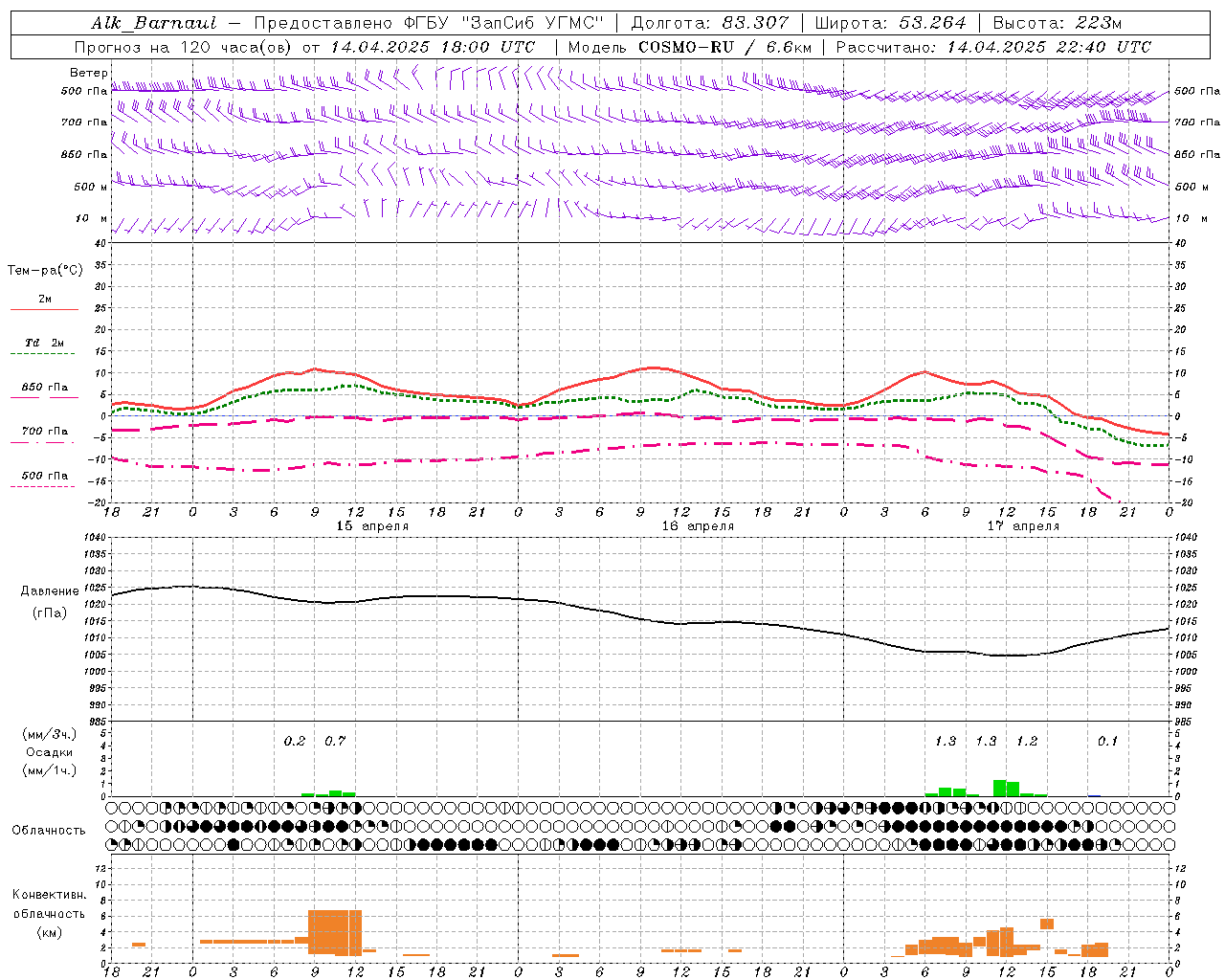This screenshot has width=1225, height=980.
Task: Click the precipitation amount '0.2'
Action: (x=295, y=741)
